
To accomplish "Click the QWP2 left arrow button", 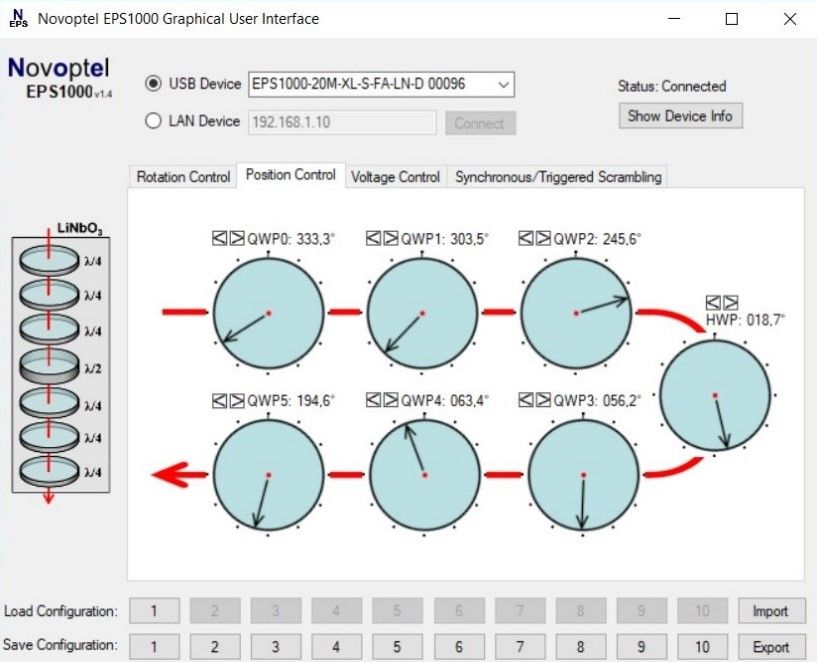I will (526, 239).
